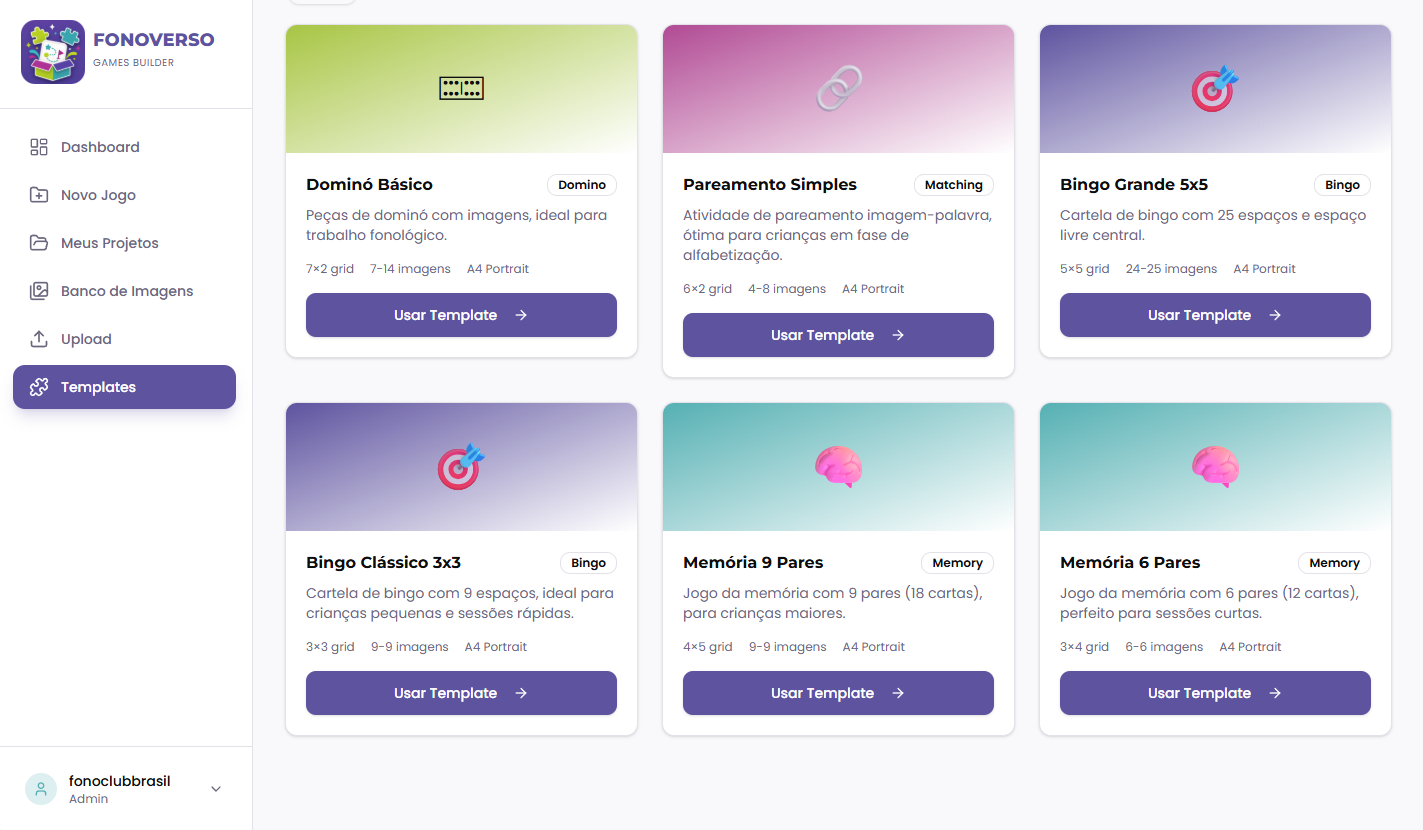Use the Pareamento Simples template
This screenshot has width=1423, height=830.
coord(838,335)
